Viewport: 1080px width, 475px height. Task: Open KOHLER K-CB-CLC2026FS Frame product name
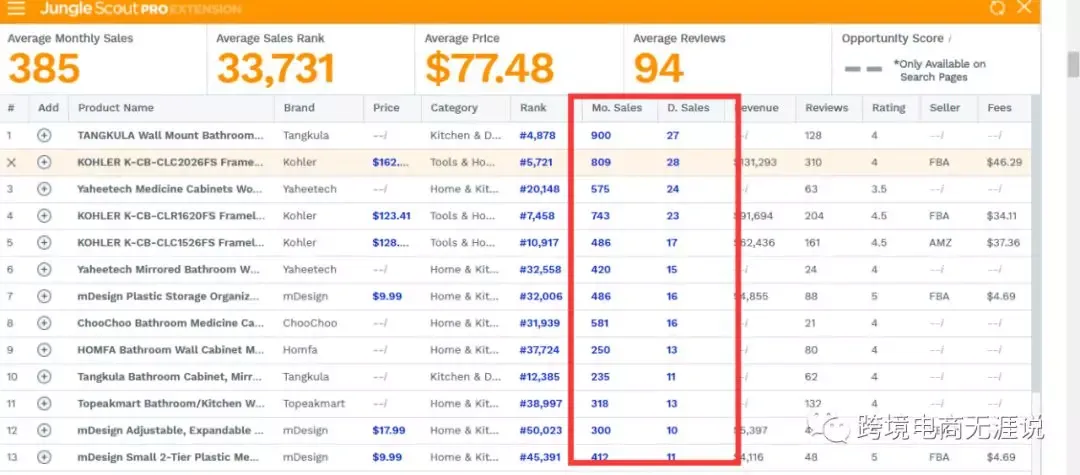click(x=170, y=162)
